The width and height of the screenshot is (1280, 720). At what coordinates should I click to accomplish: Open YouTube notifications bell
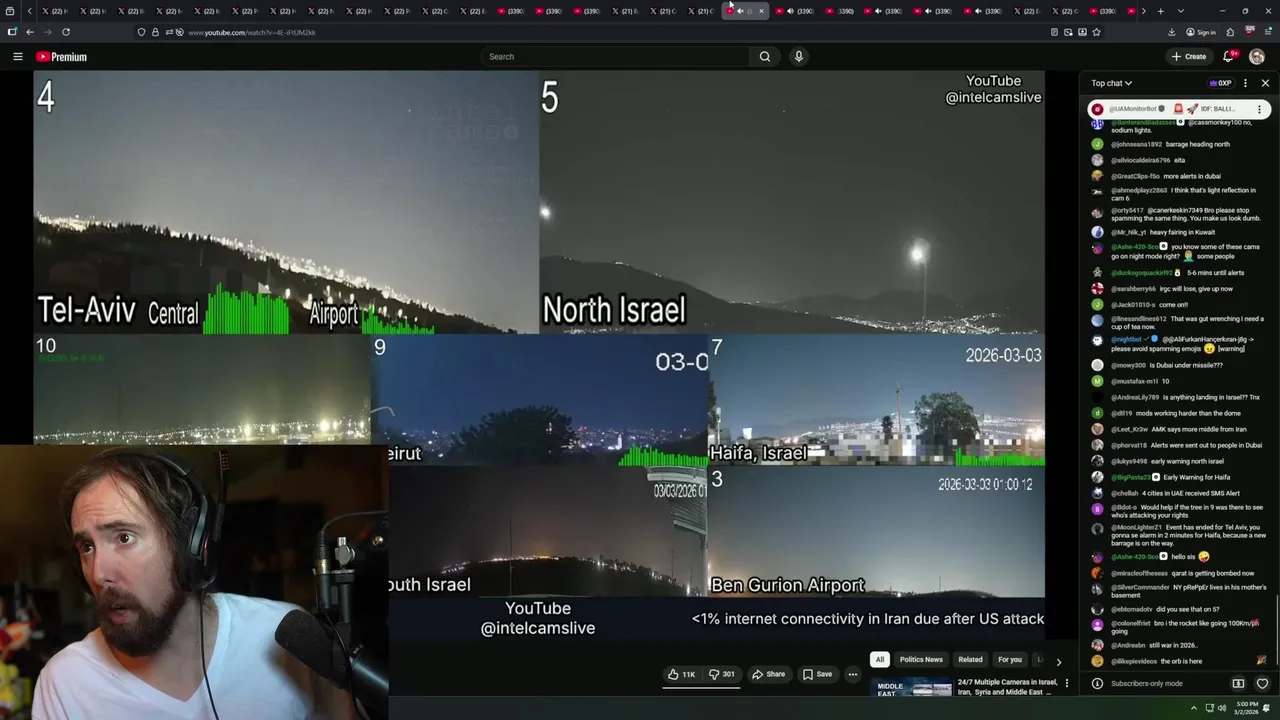click(x=1229, y=57)
